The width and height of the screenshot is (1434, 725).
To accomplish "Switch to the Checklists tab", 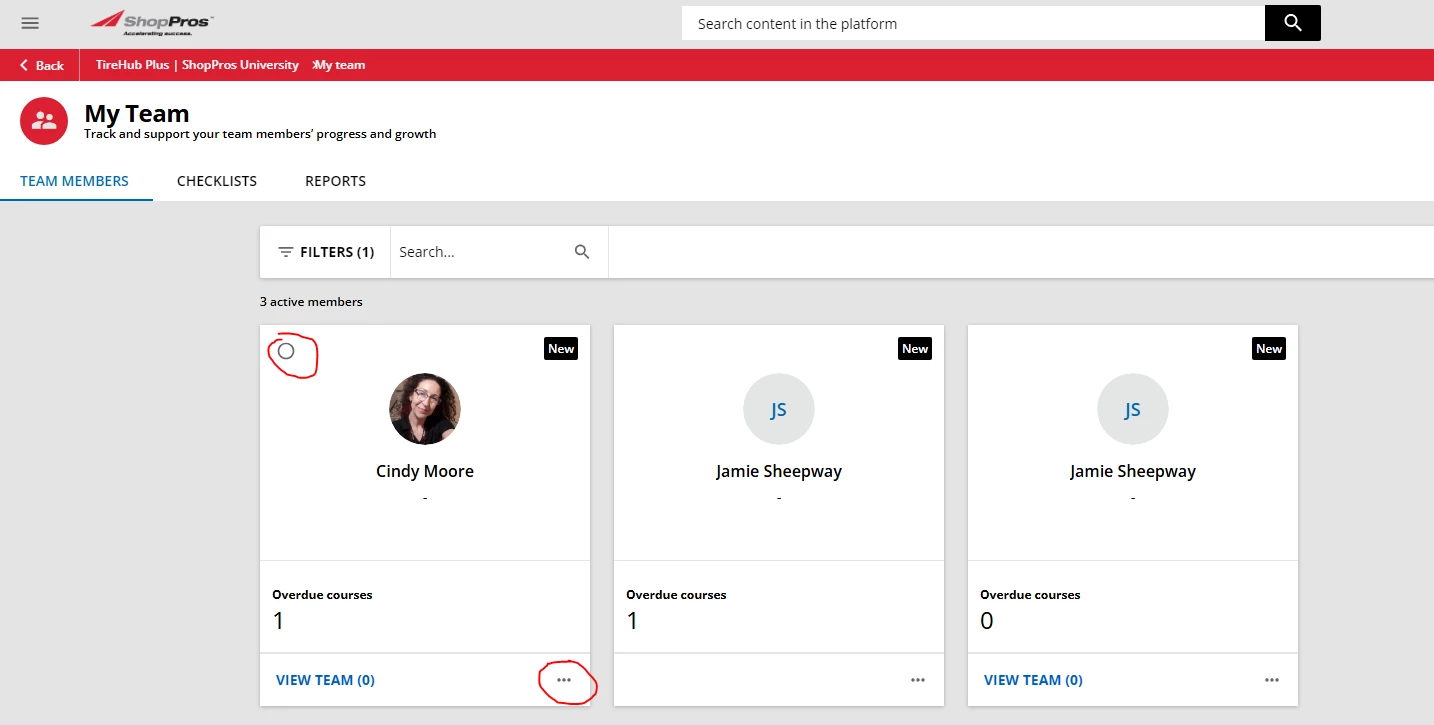I will [x=217, y=181].
